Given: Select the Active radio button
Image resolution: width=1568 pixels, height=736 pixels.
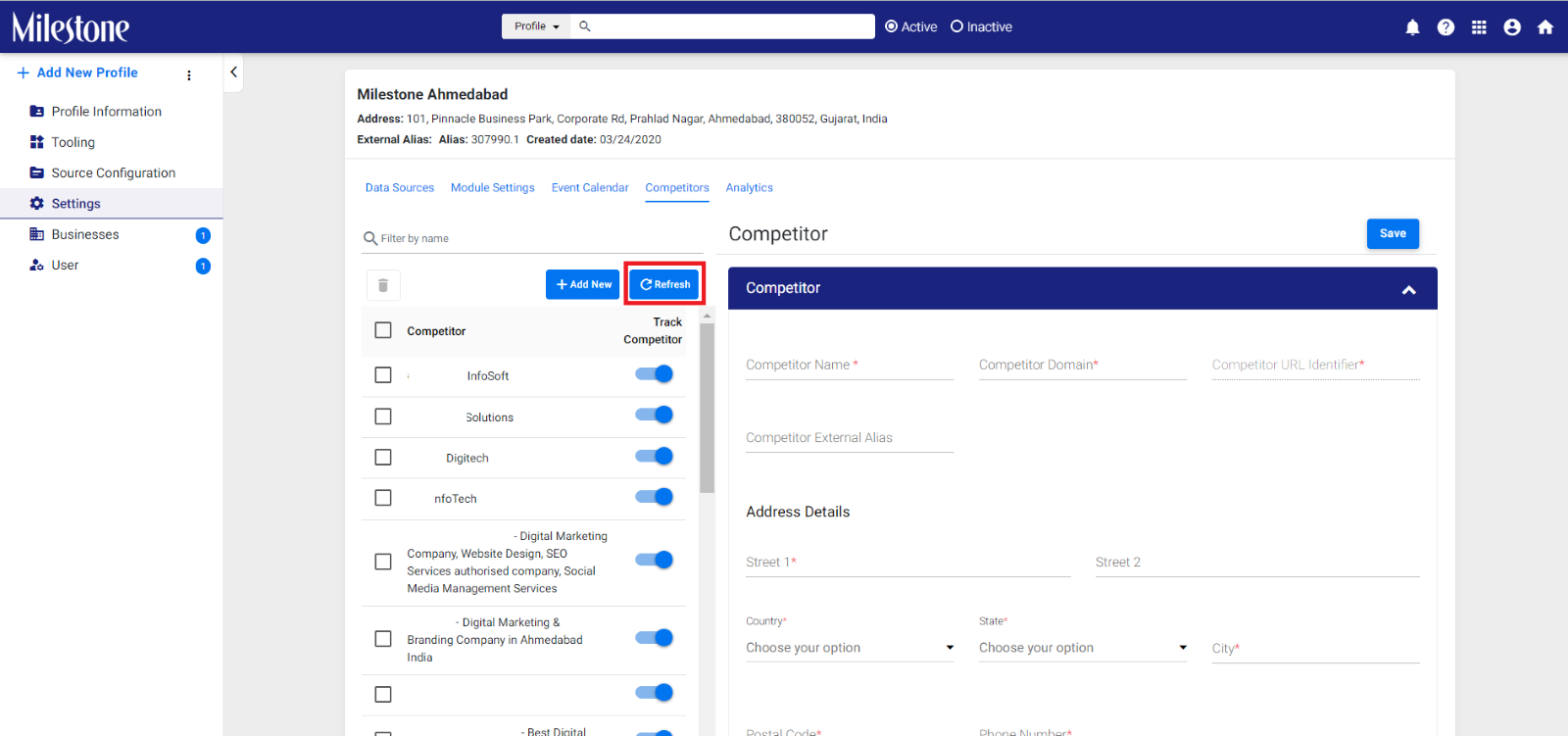Looking at the screenshot, I should point(892,26).
